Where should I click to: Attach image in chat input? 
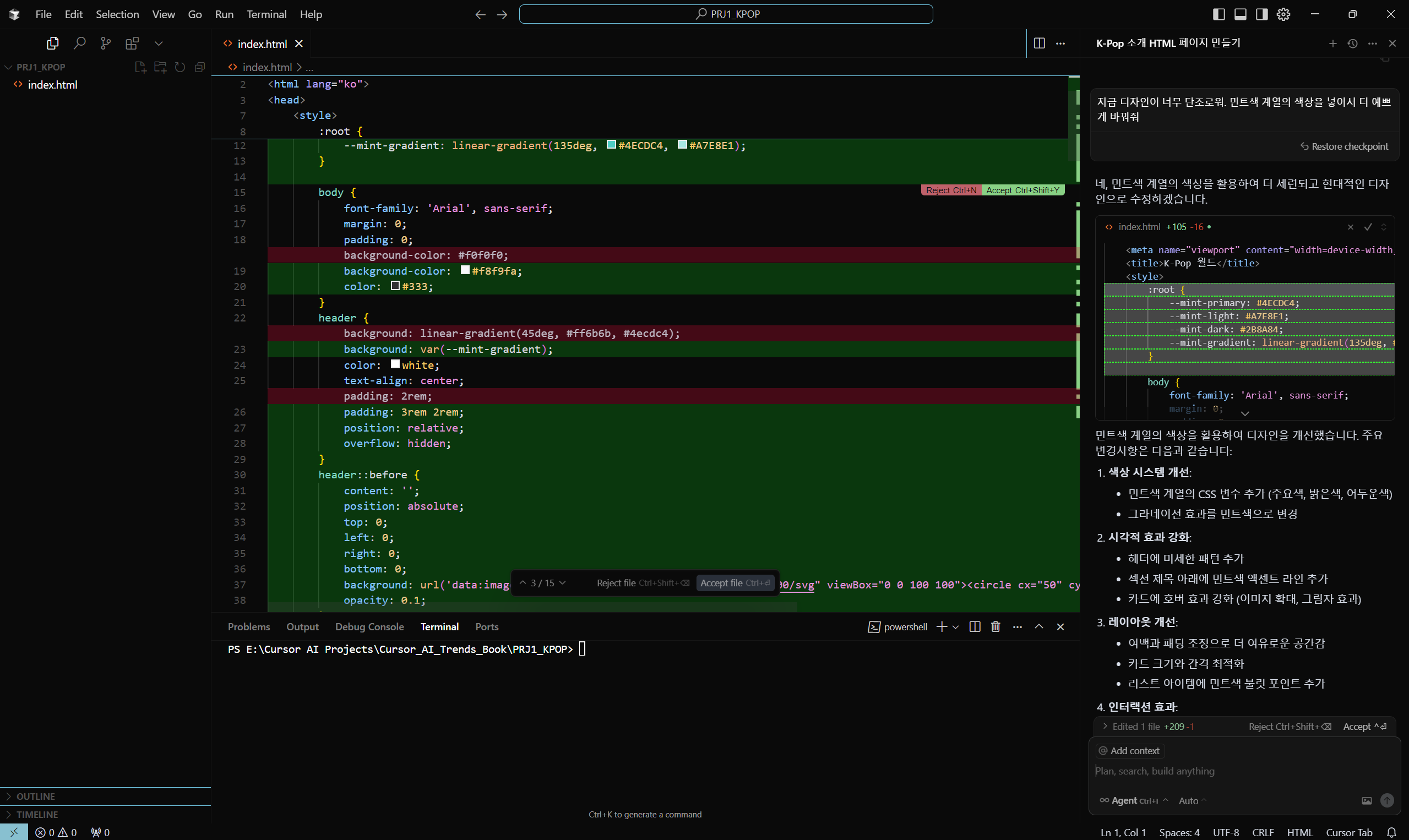coord(1367,800)
